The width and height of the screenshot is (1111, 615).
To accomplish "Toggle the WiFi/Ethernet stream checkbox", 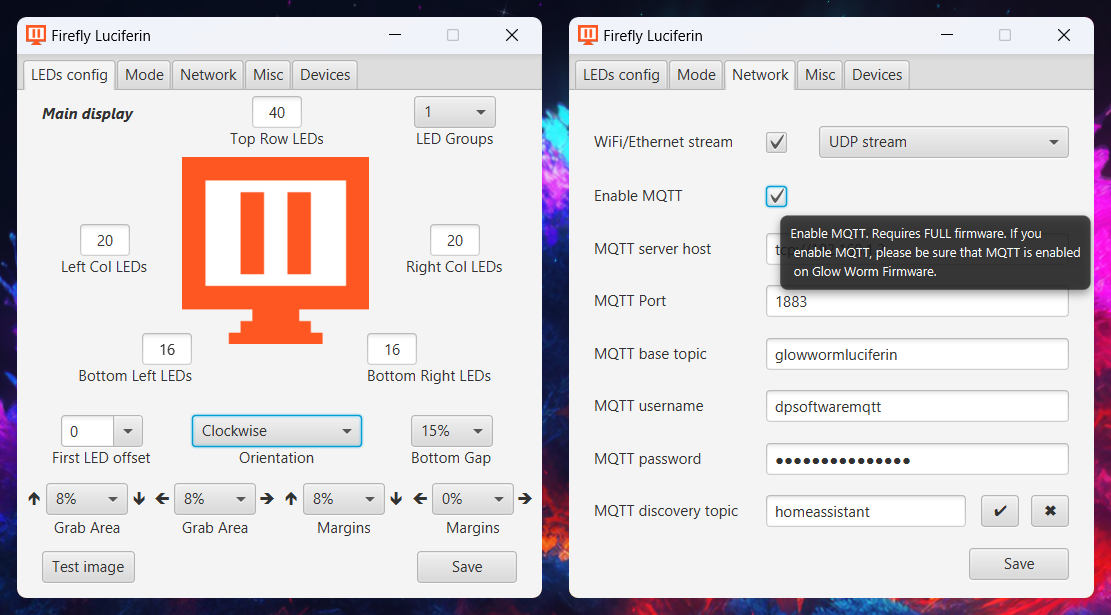I will click(777, 142).
